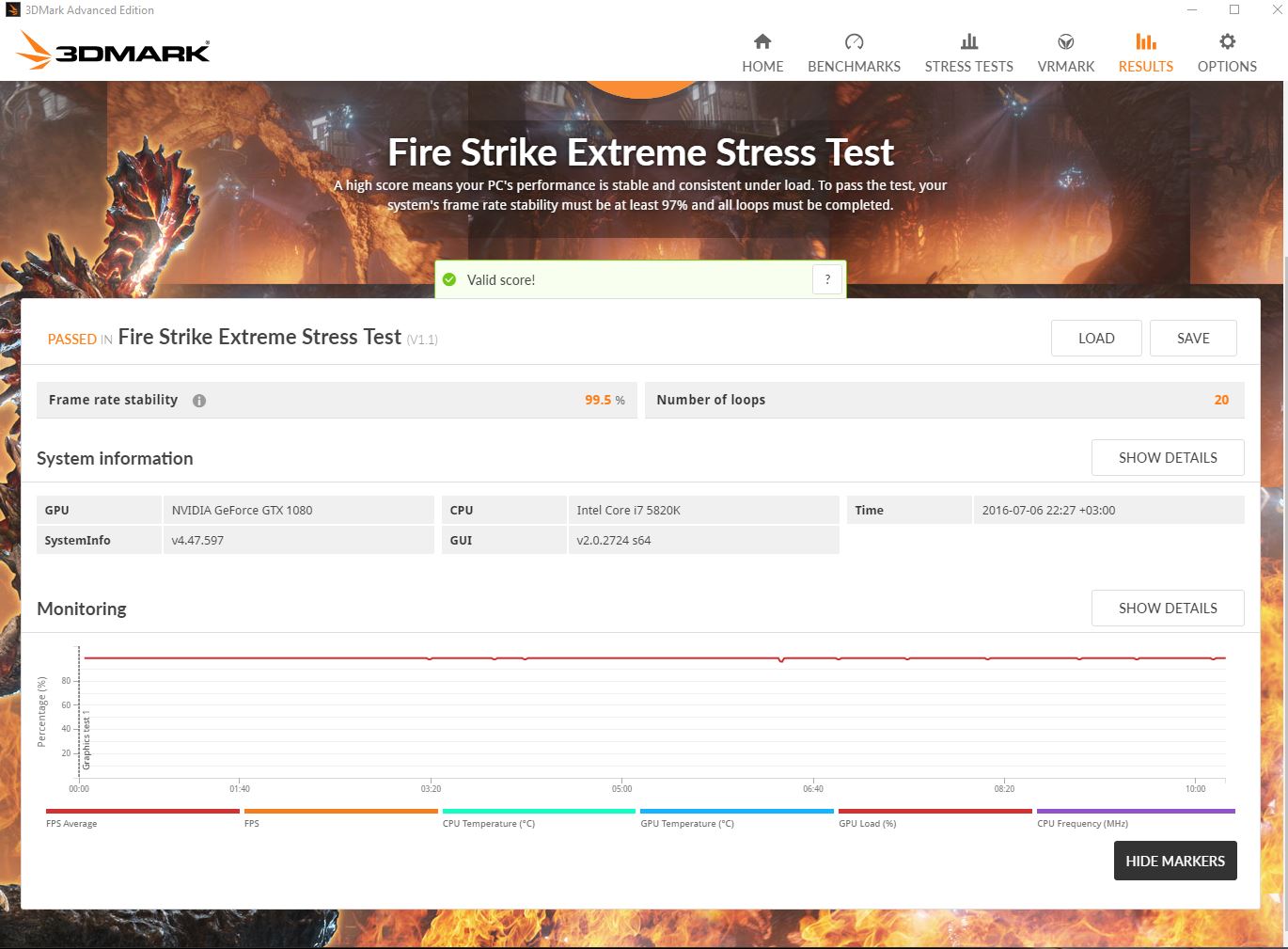The image size is (1288, 949).
Task: Open Benchmarks via the gauge icon
Action: [854, 41]
